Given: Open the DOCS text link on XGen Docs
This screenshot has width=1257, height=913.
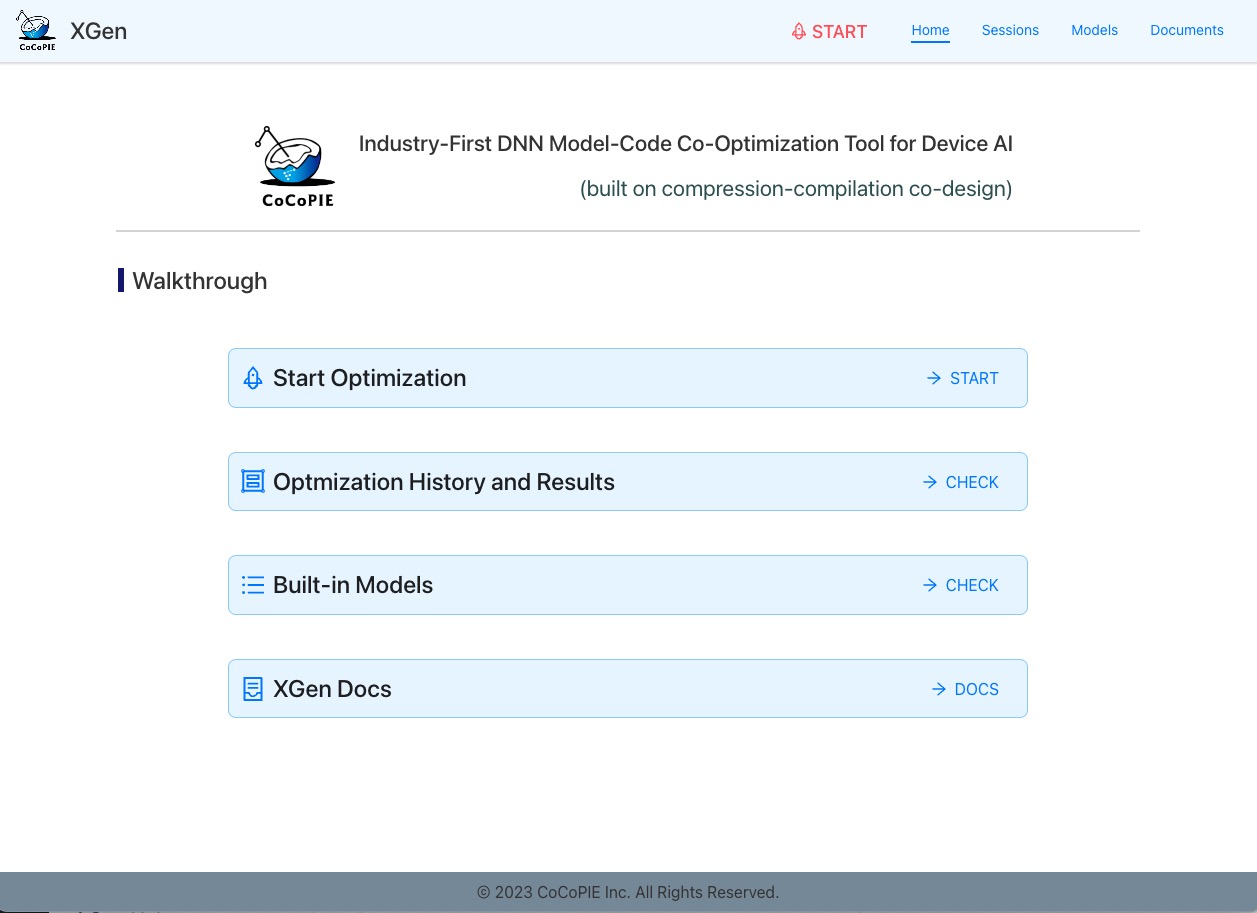Looking at the screenshot, I should click(977, 689).
